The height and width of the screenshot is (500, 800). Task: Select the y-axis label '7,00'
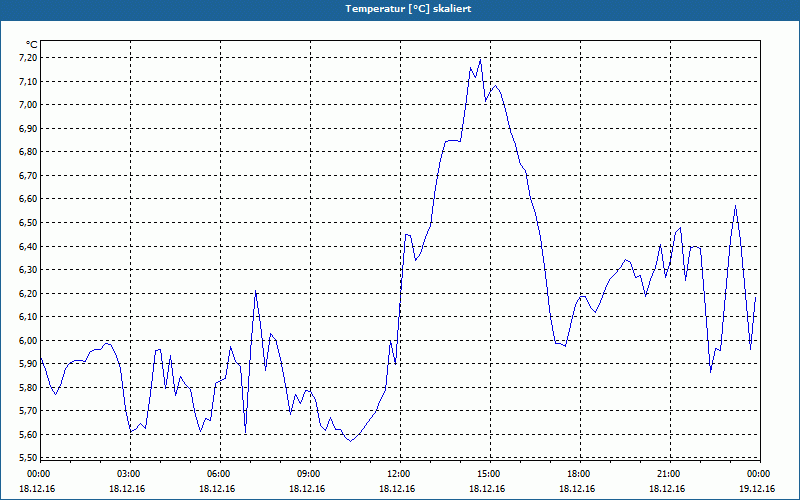click(29, 105)
